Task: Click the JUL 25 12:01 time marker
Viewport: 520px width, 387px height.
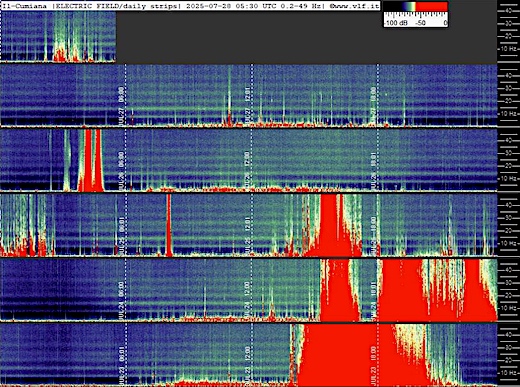Action: pos(247,235)
